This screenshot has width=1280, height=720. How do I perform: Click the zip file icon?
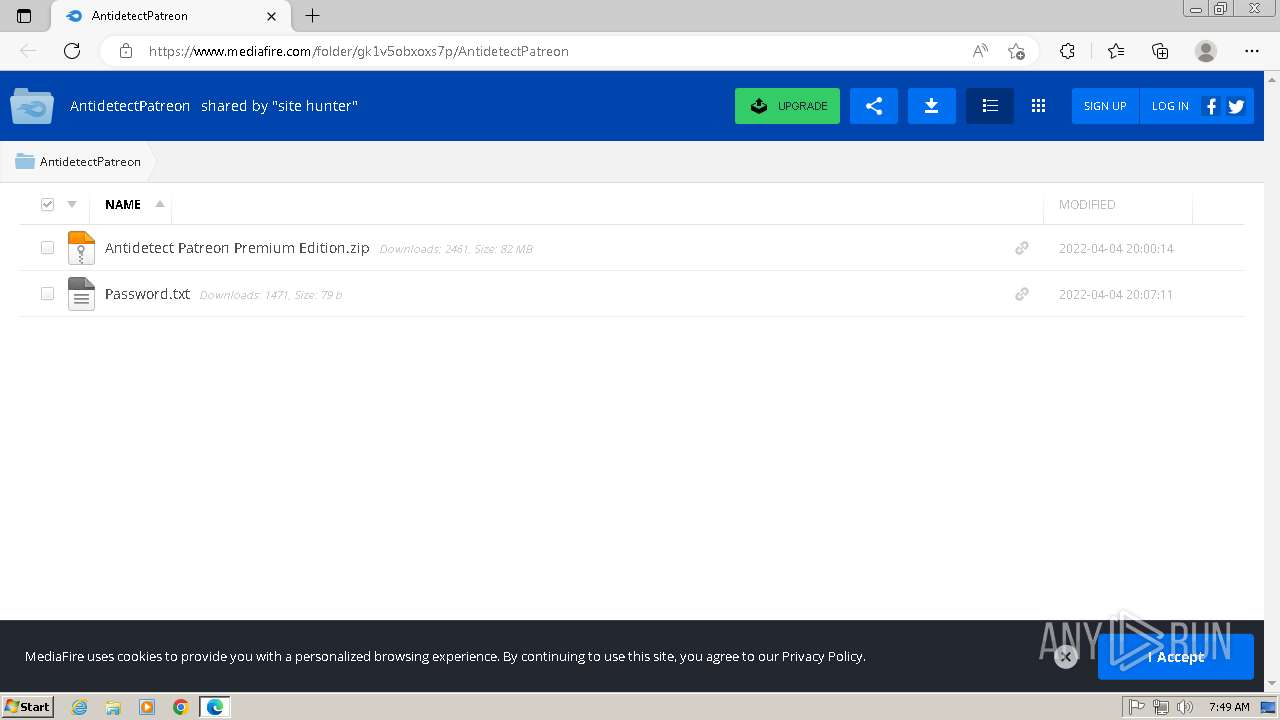[81, 248]
